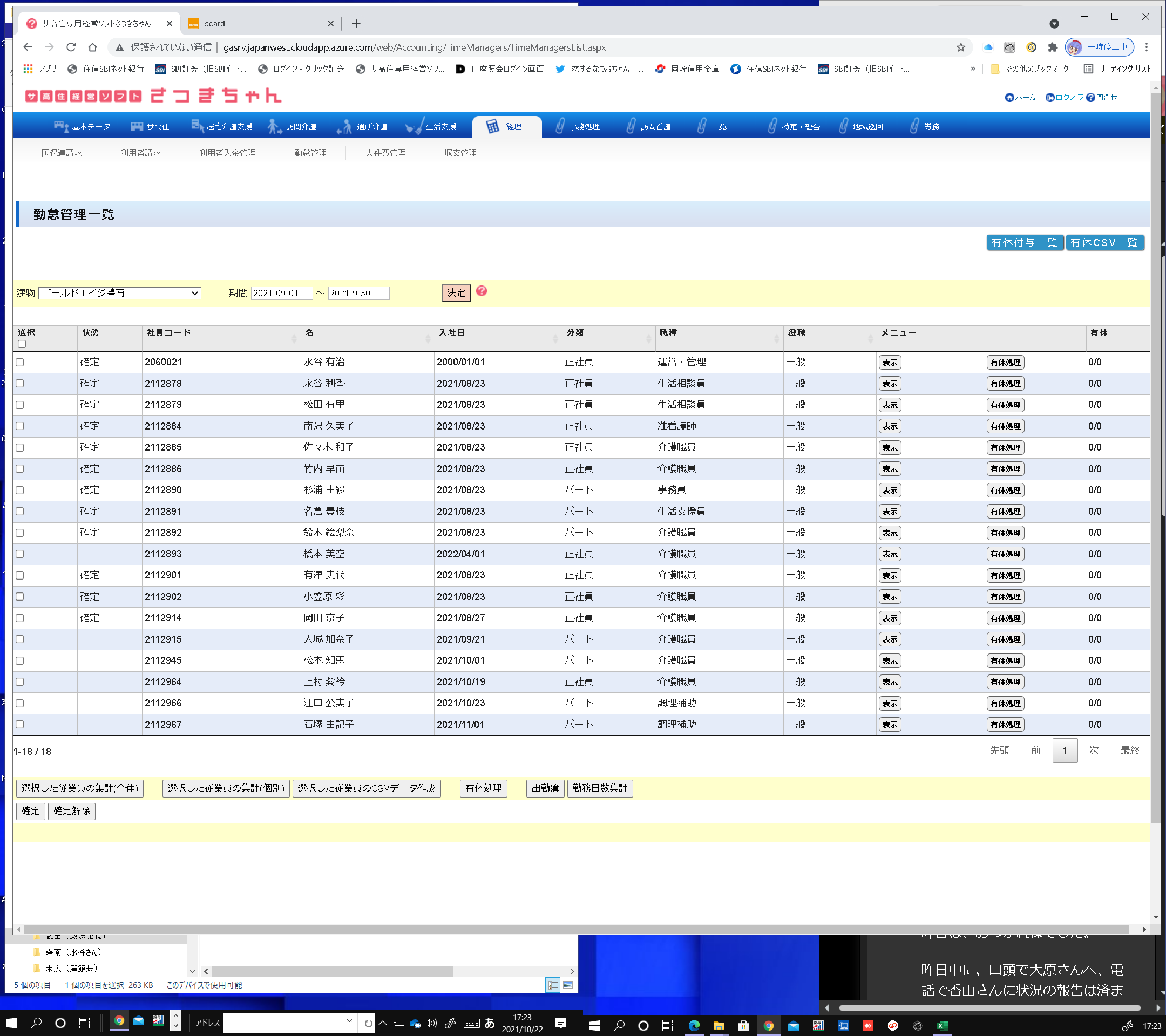Viewport: 1166px width, 1036px height.
Task: Check the row for 石塚 由記子
Action: click(20, 725)
